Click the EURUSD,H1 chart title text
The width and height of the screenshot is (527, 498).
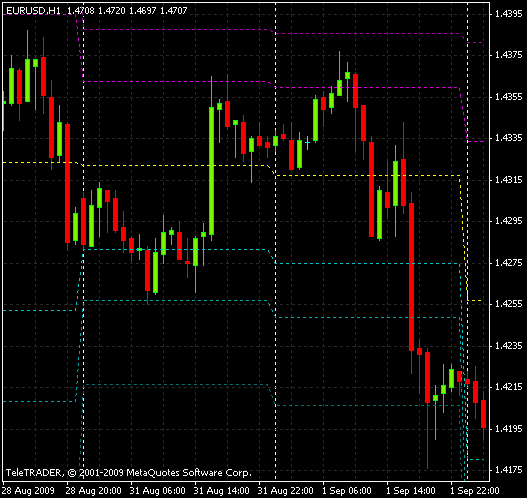[x=33, y=11]
